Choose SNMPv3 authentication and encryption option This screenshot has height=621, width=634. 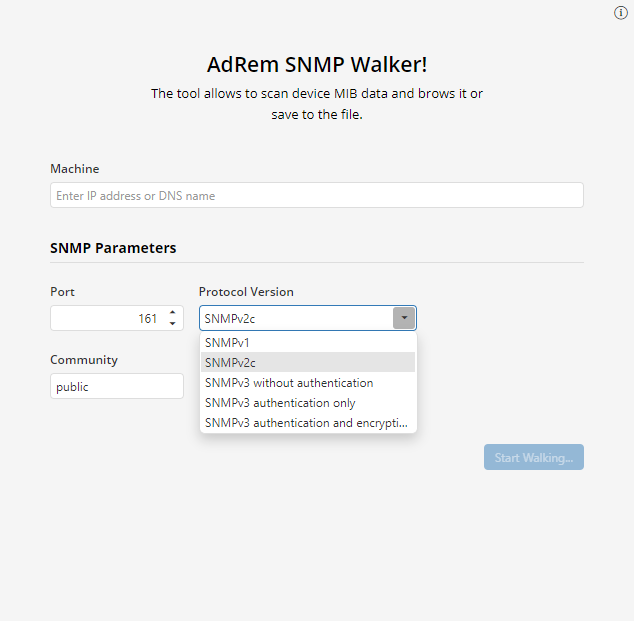pos(308,423)
